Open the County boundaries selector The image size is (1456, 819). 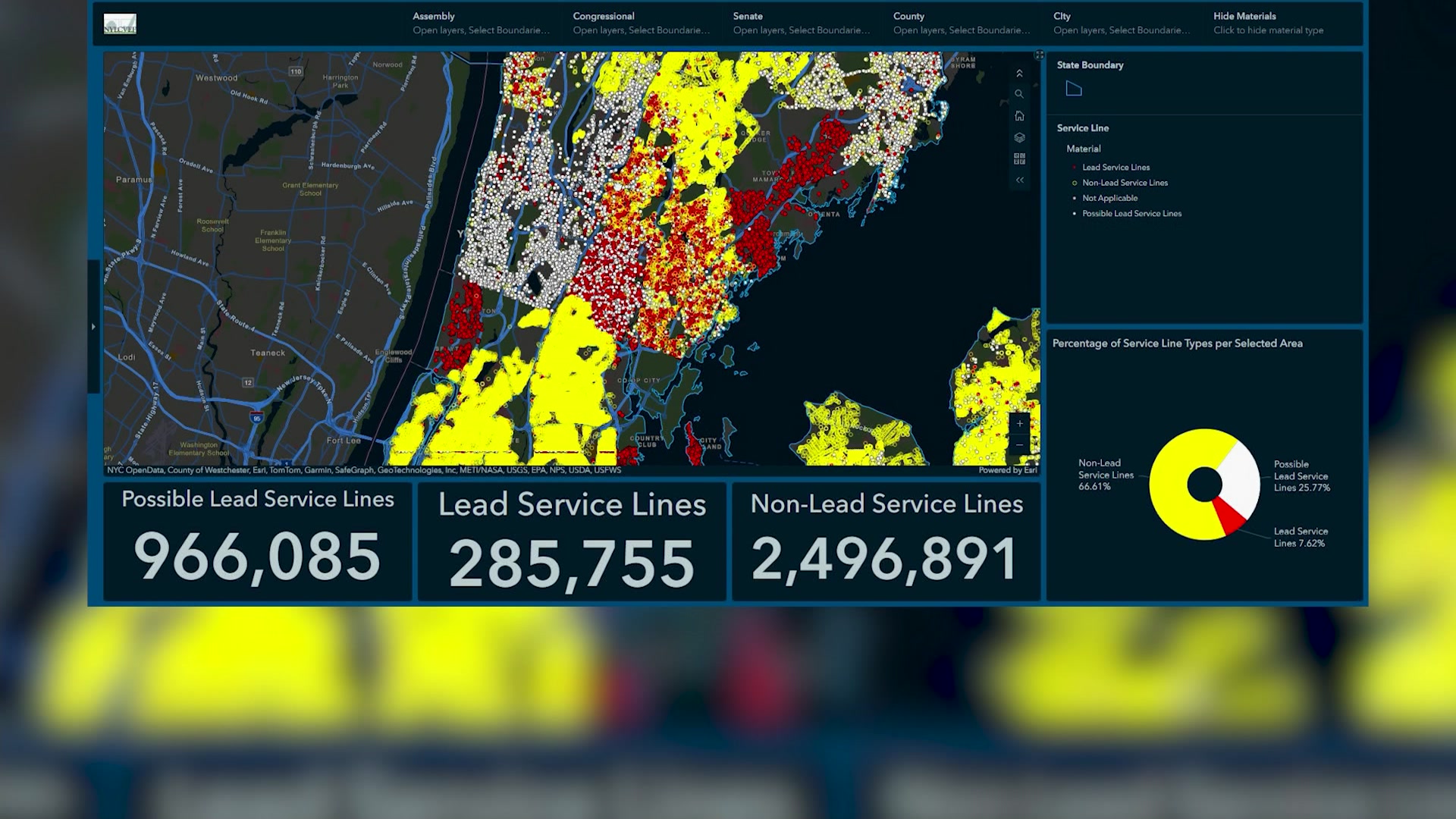(x=961, y=23)
